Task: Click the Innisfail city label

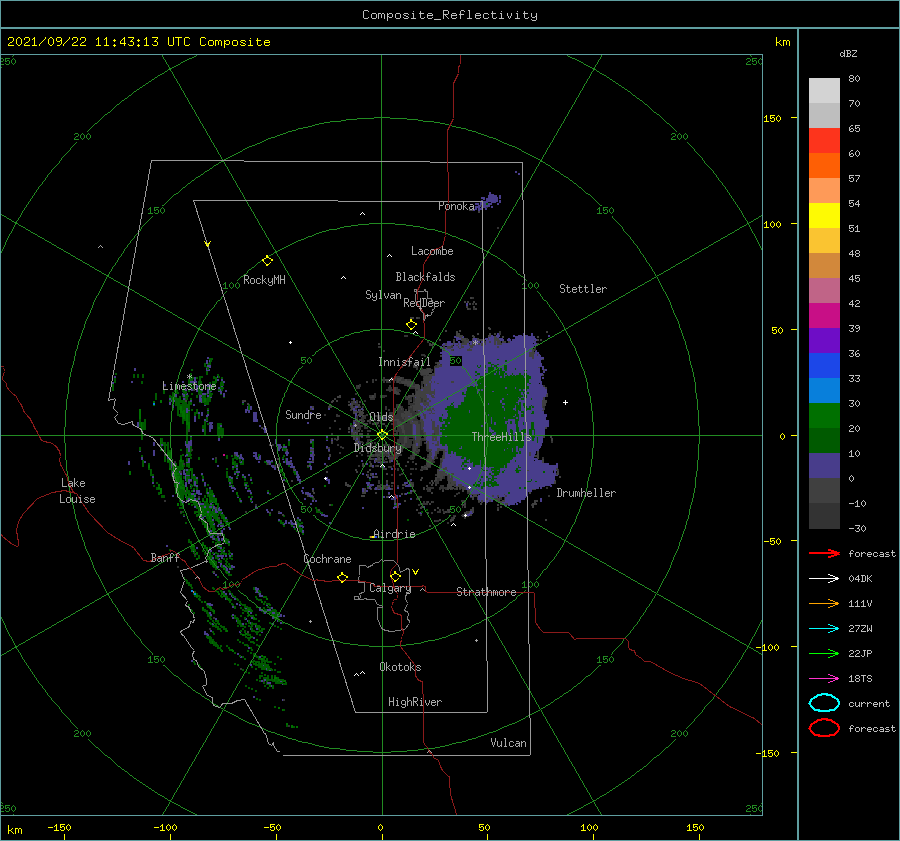Action: (x=404, y=362)
